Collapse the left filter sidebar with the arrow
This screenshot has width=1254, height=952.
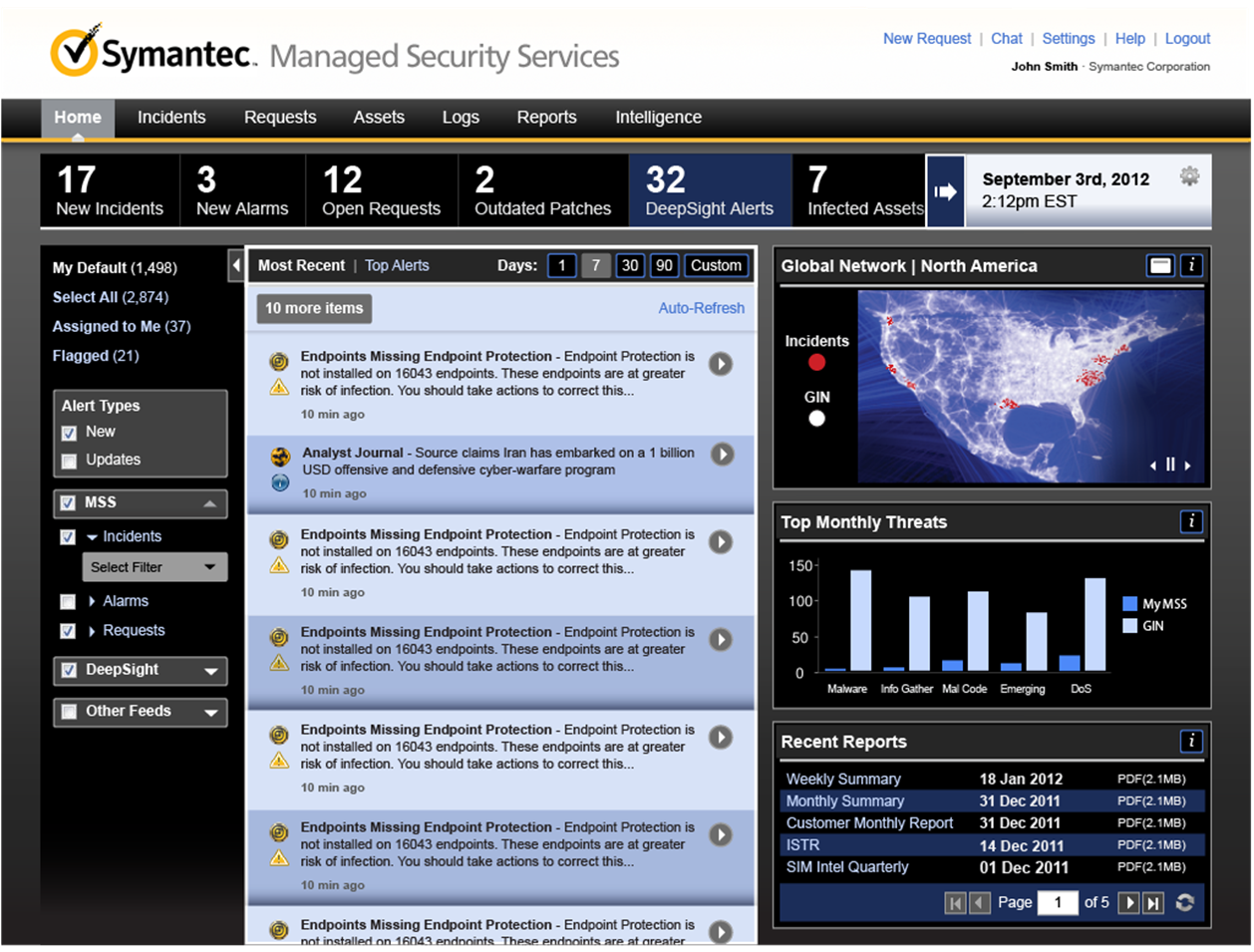235,265
